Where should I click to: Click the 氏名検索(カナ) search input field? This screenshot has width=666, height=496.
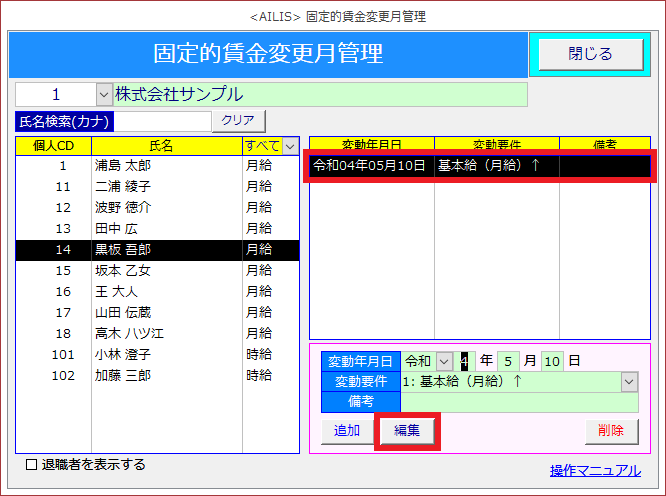click(162, 120)
